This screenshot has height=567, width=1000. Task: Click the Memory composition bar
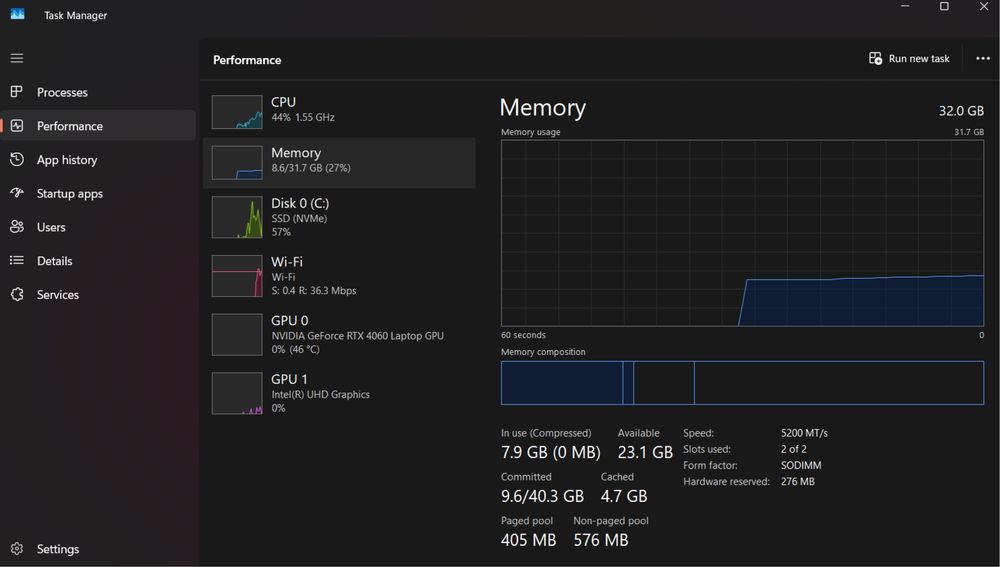(742, 383)
